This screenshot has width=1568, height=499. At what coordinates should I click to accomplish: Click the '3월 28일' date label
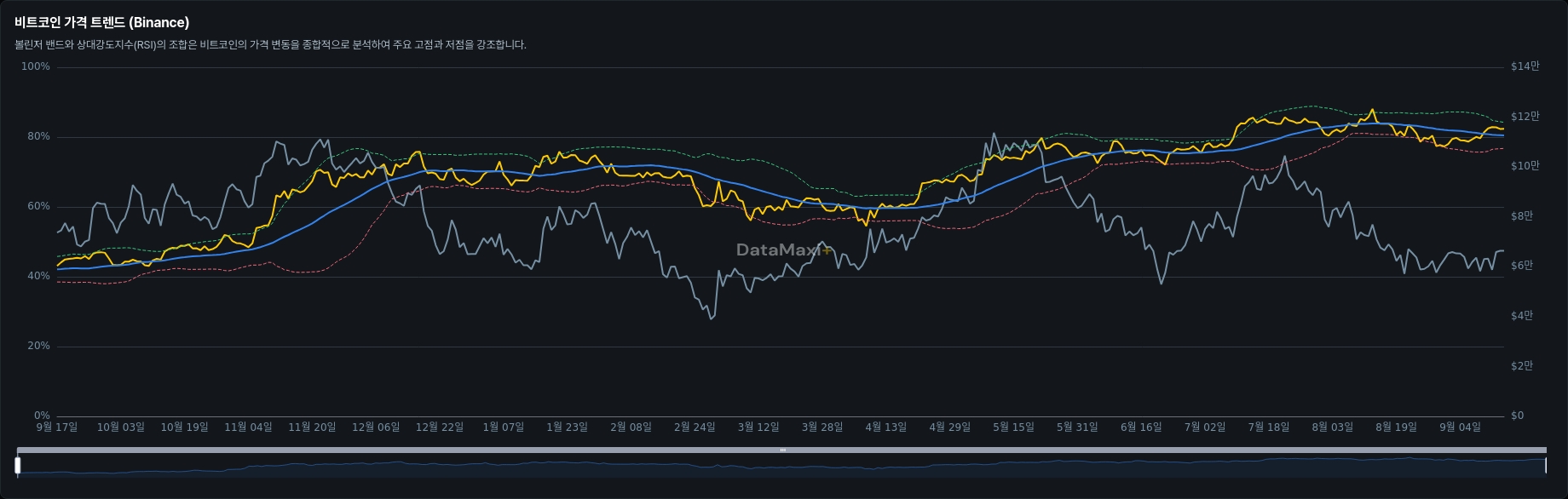click(822, 427)
